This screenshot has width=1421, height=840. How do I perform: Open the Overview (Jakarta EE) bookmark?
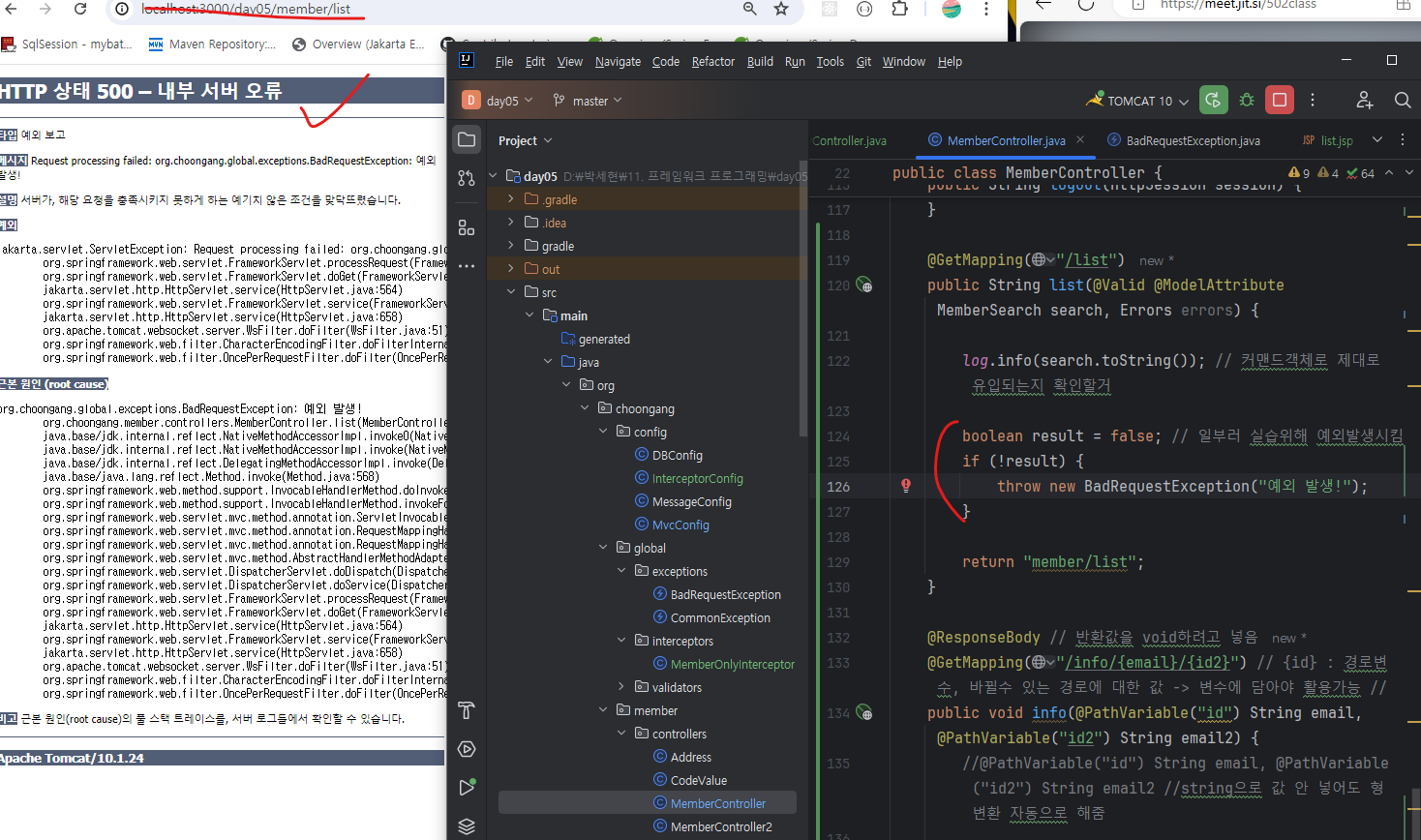tap(358, 44)
